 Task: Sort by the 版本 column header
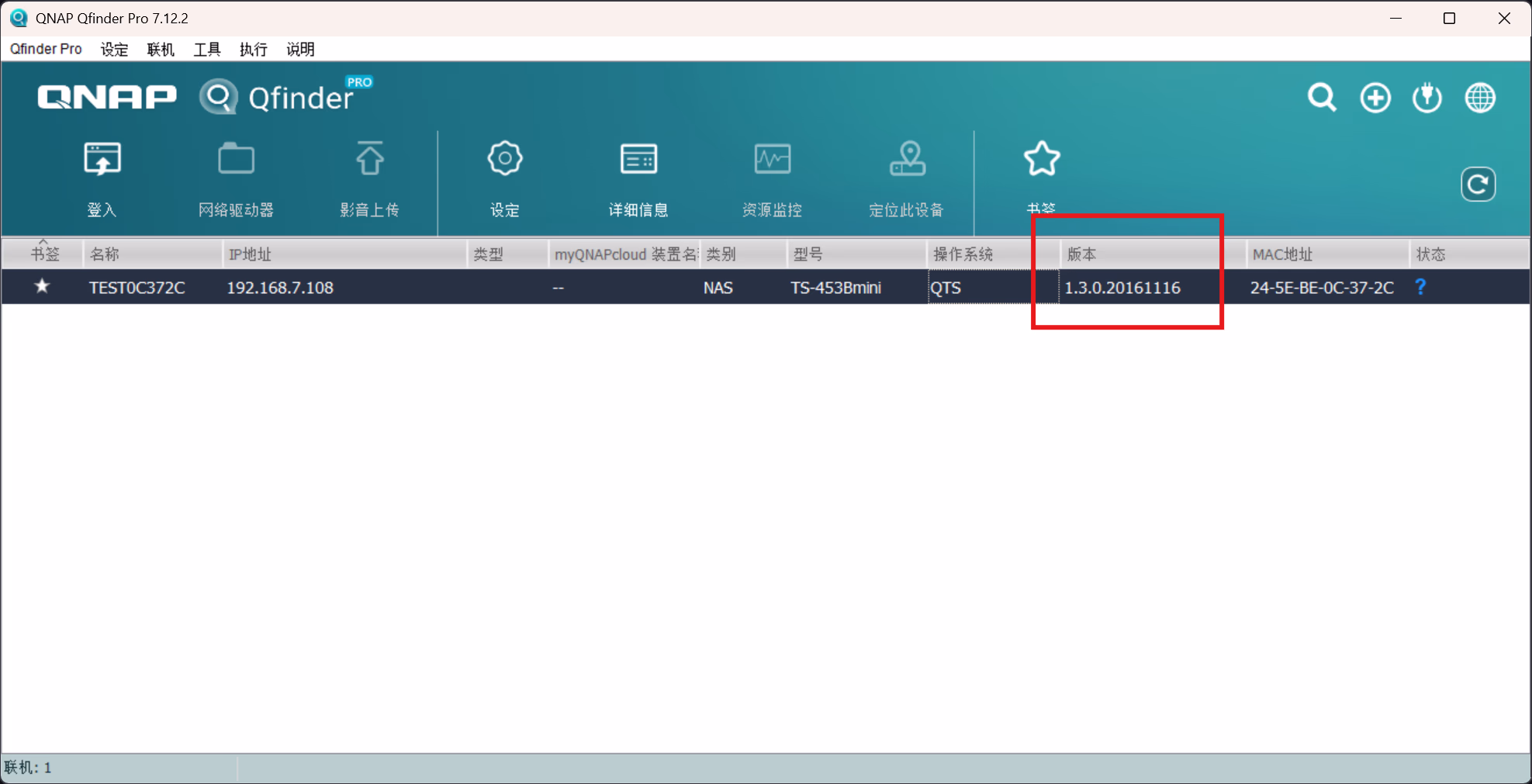(1153, 254)
